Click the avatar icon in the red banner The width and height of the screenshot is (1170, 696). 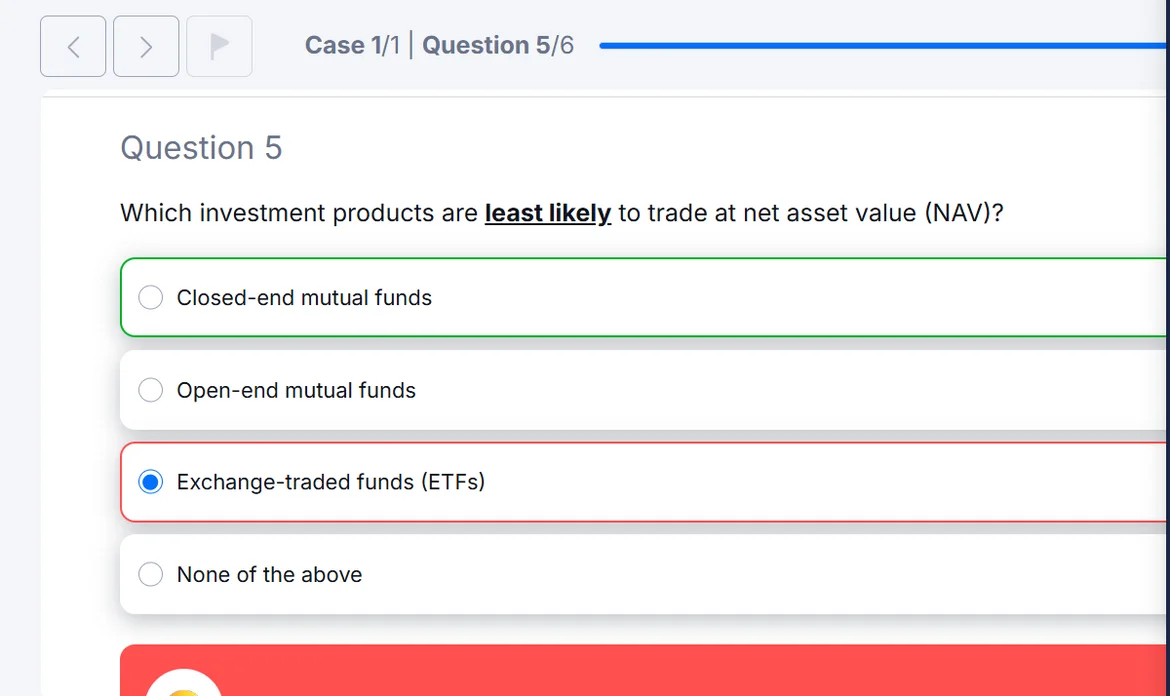tap(183, 684)
